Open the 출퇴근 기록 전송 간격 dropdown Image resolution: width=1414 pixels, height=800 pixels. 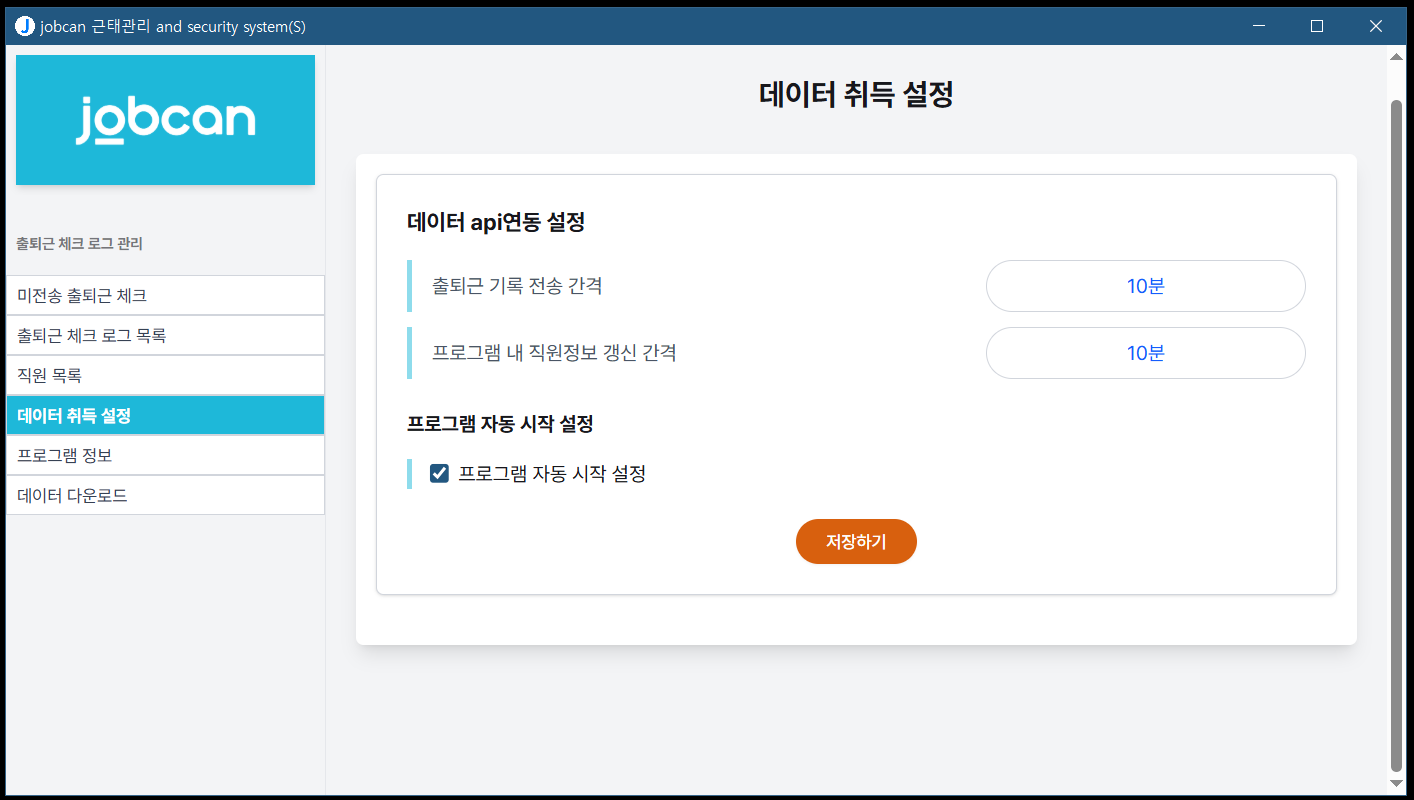point(1145,286)
